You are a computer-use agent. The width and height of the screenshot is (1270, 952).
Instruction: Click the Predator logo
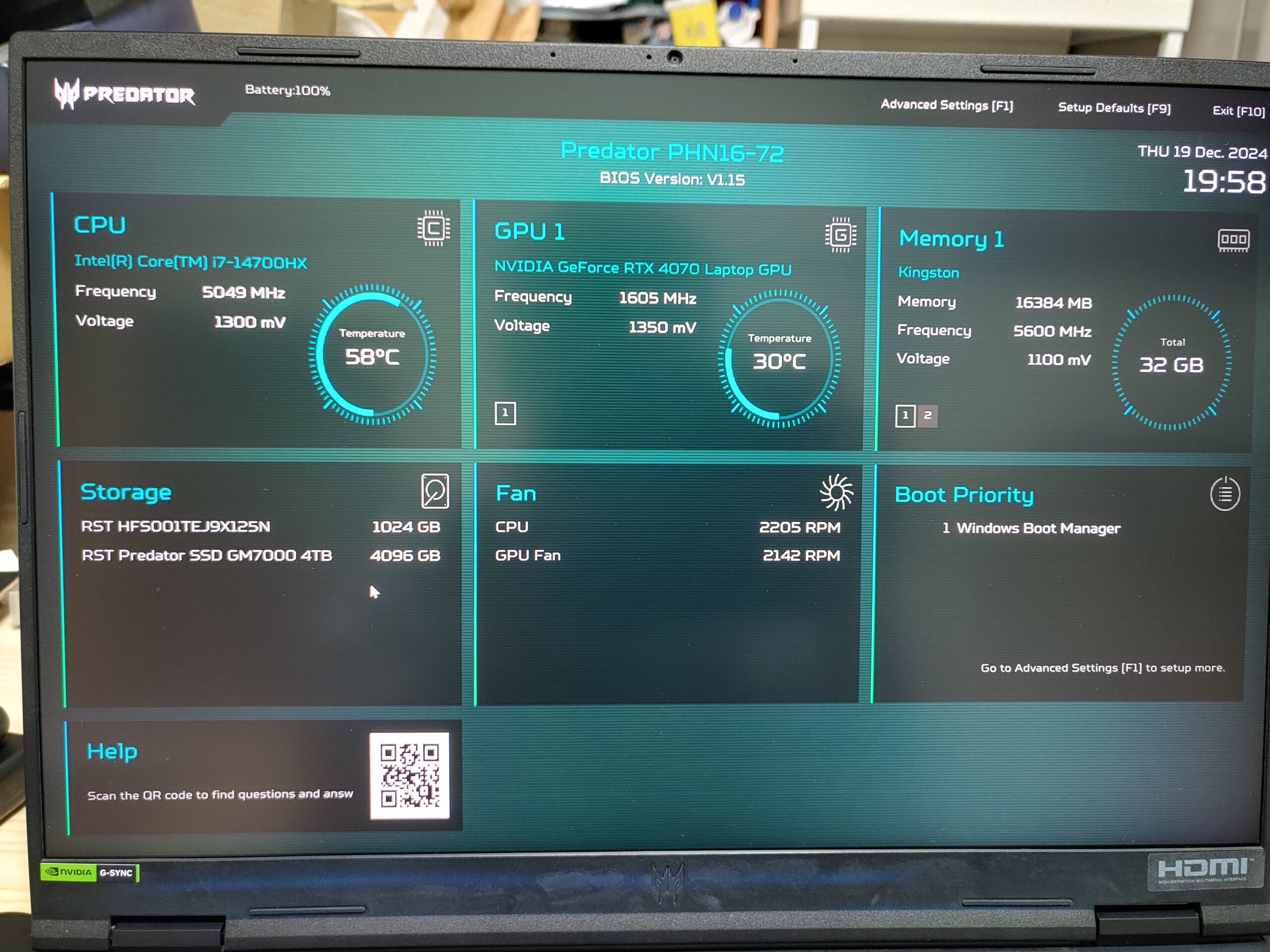125,94
